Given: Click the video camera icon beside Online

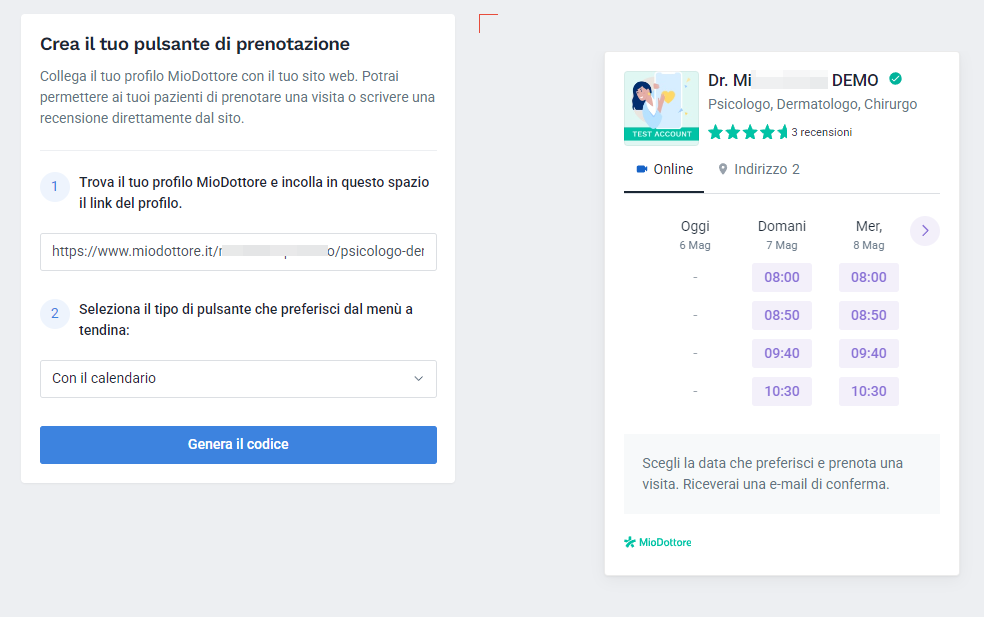Looking at the screenshot, I should click(x=641, y=169).
